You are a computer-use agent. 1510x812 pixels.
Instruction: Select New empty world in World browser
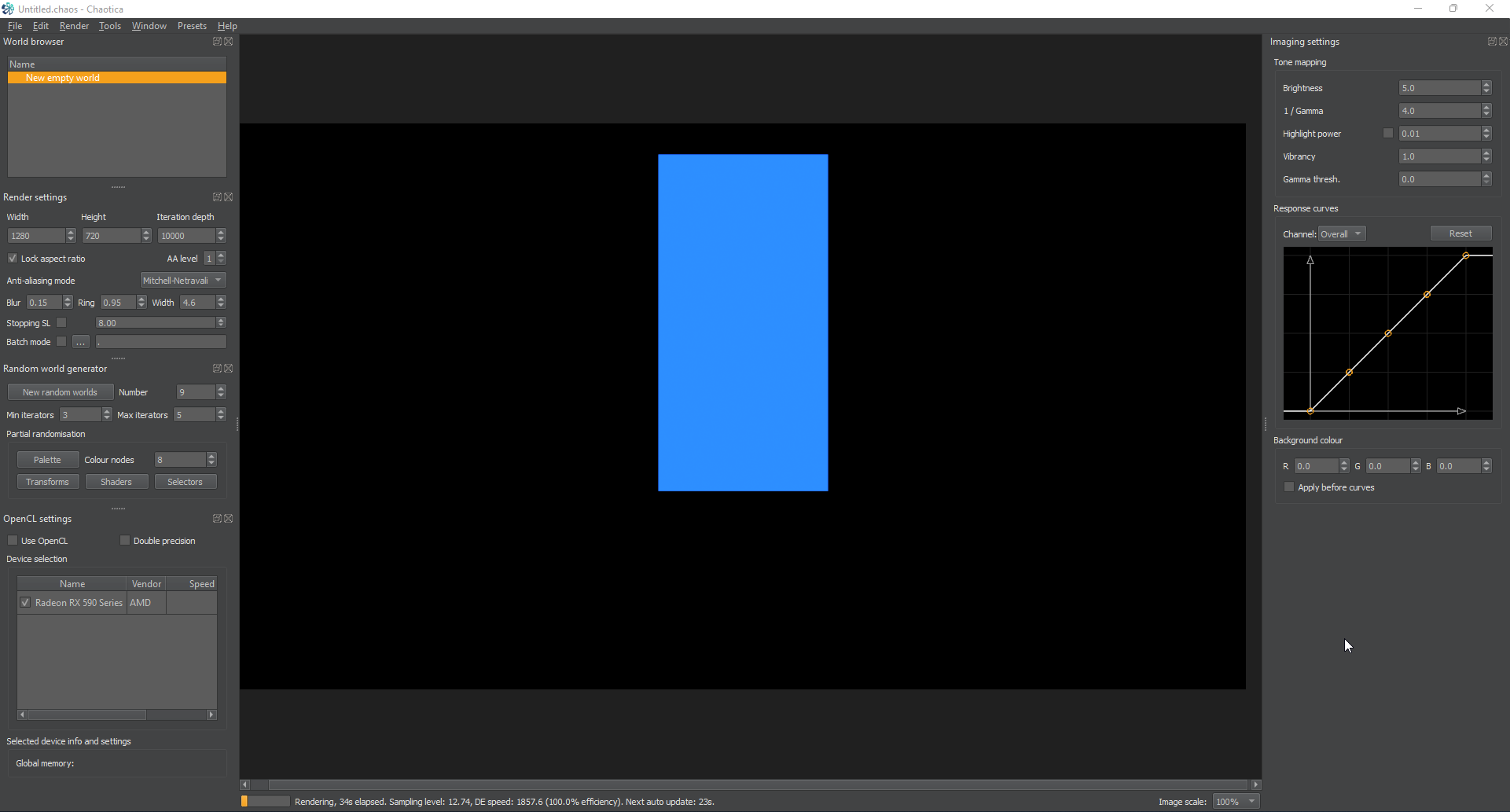[x=117, y=78]
